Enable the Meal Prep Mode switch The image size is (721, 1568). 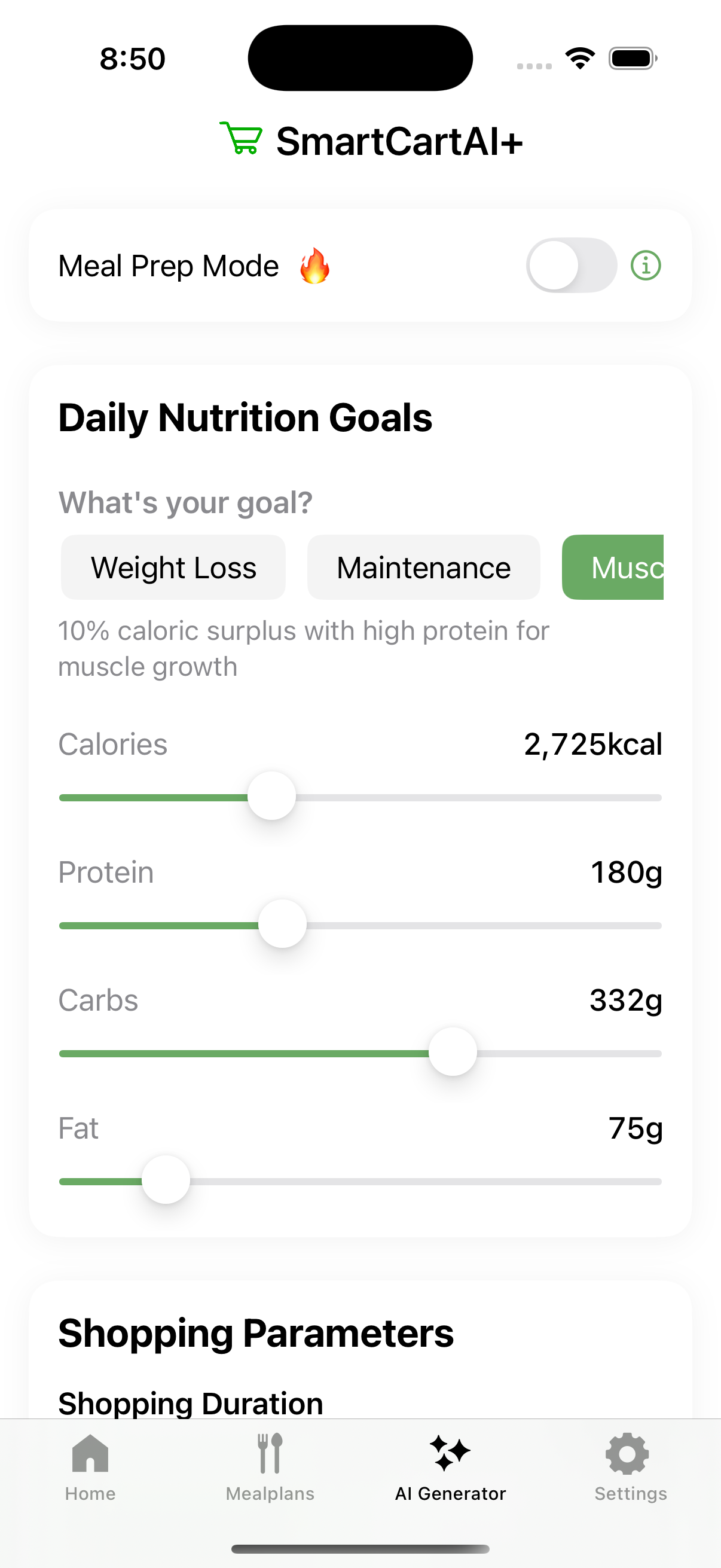[571, 266]
